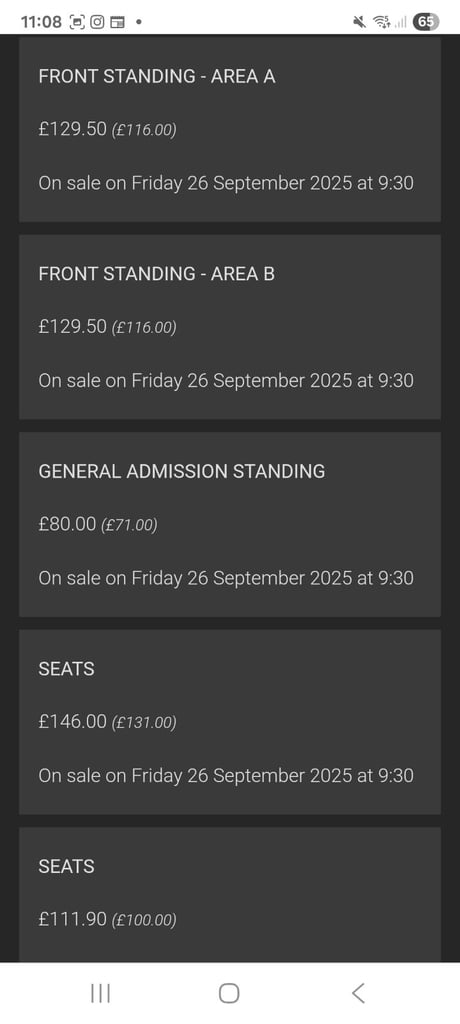Tap the Wi-Fi signal status icon
The image size is (460, 1024).
(381, 22)
